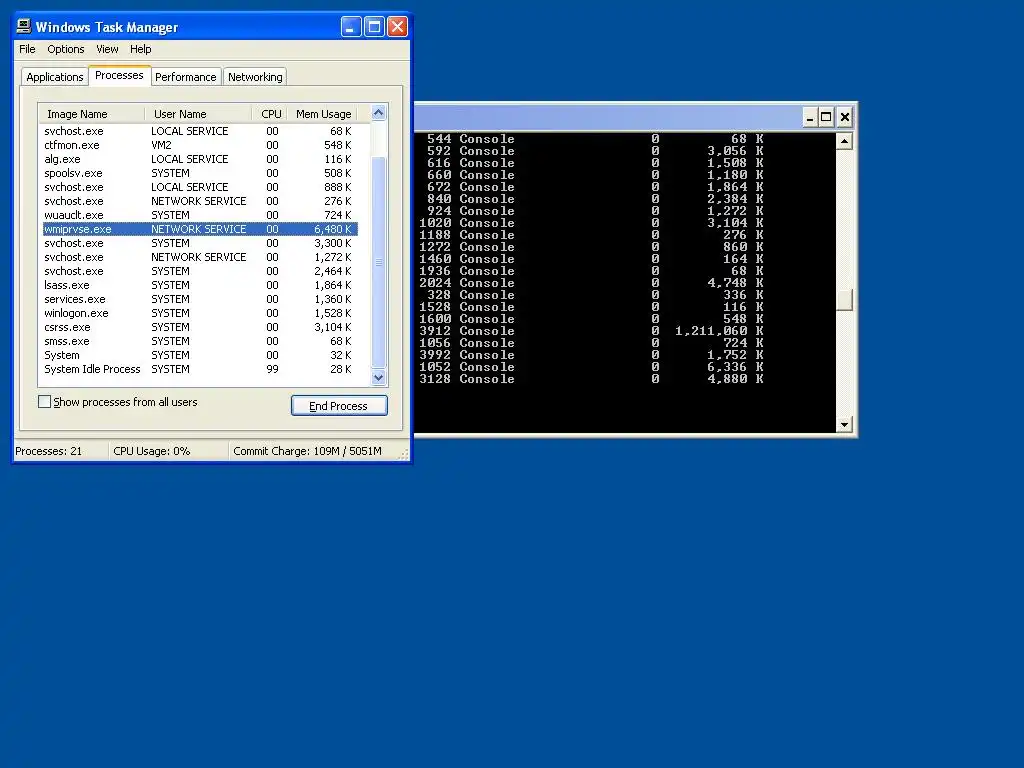The image size is (1024, 768).
Task: Maximize the Windows Task Manager window
Action: point(374,27)
